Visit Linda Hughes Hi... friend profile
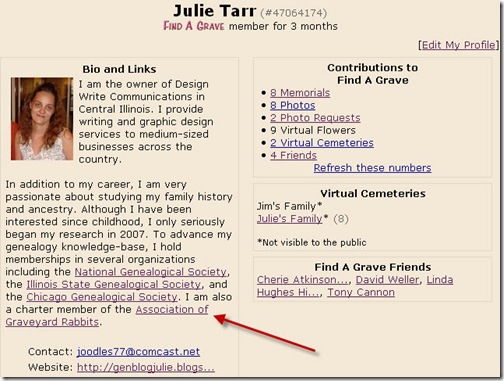 440,280
